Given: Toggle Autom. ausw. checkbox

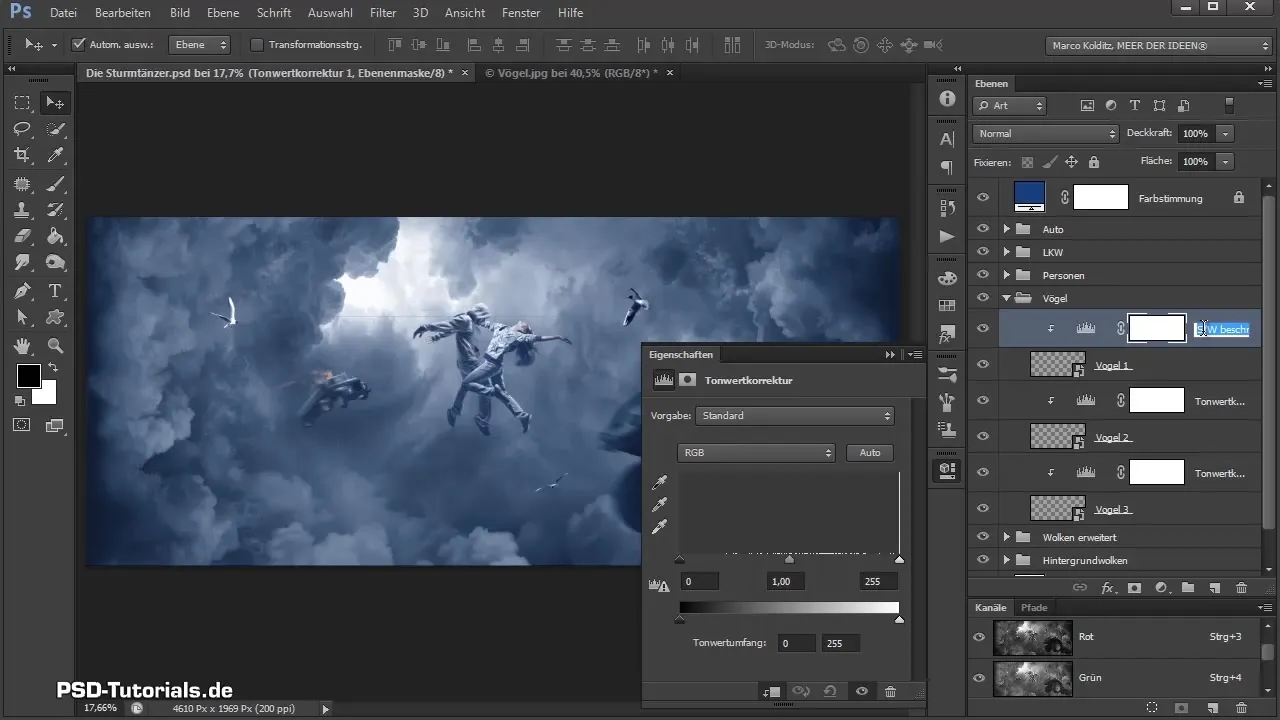Looking at the screenshot, I should [x=79, y=45].
